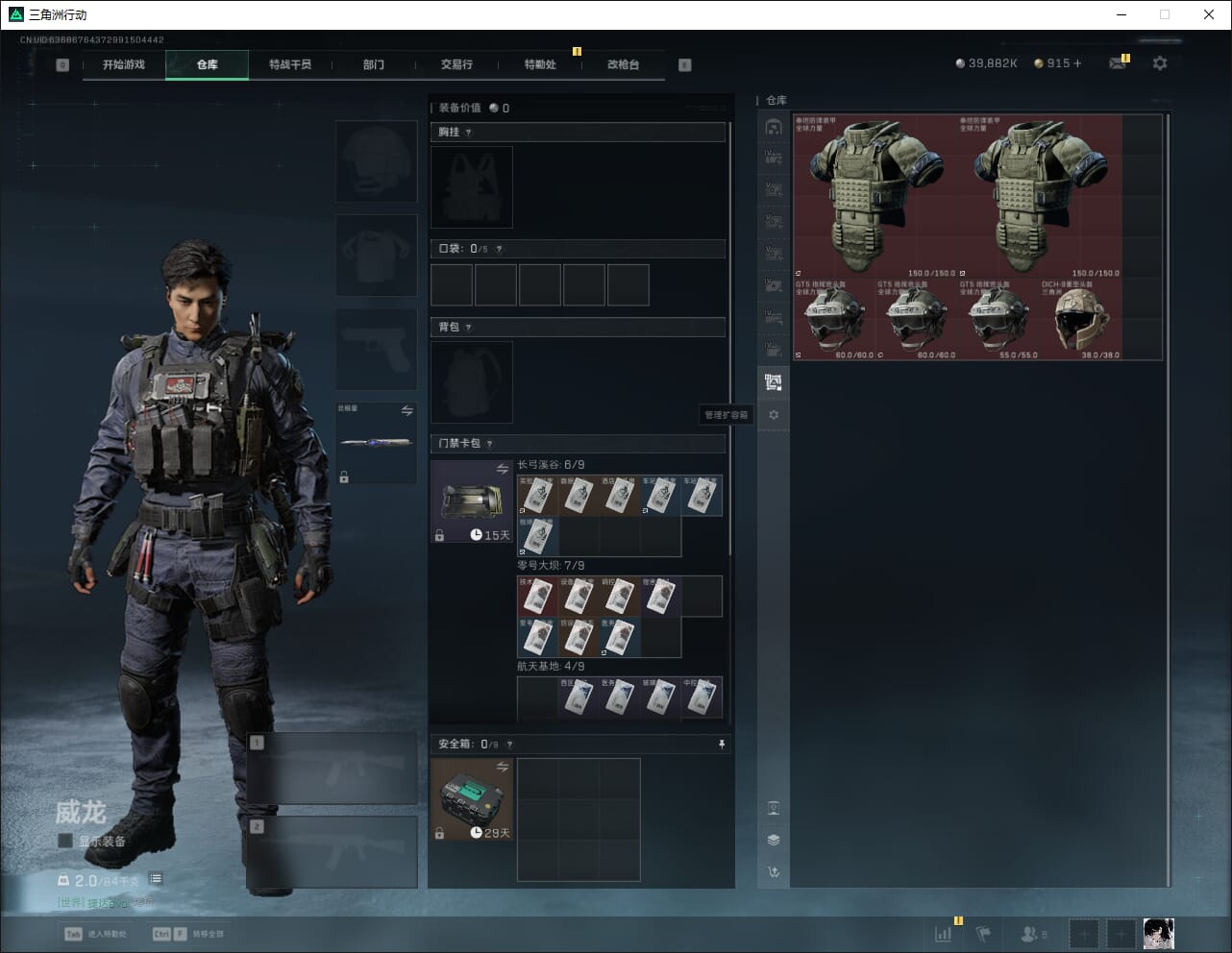Click the expansion box management icon

[x=773, y=382]
